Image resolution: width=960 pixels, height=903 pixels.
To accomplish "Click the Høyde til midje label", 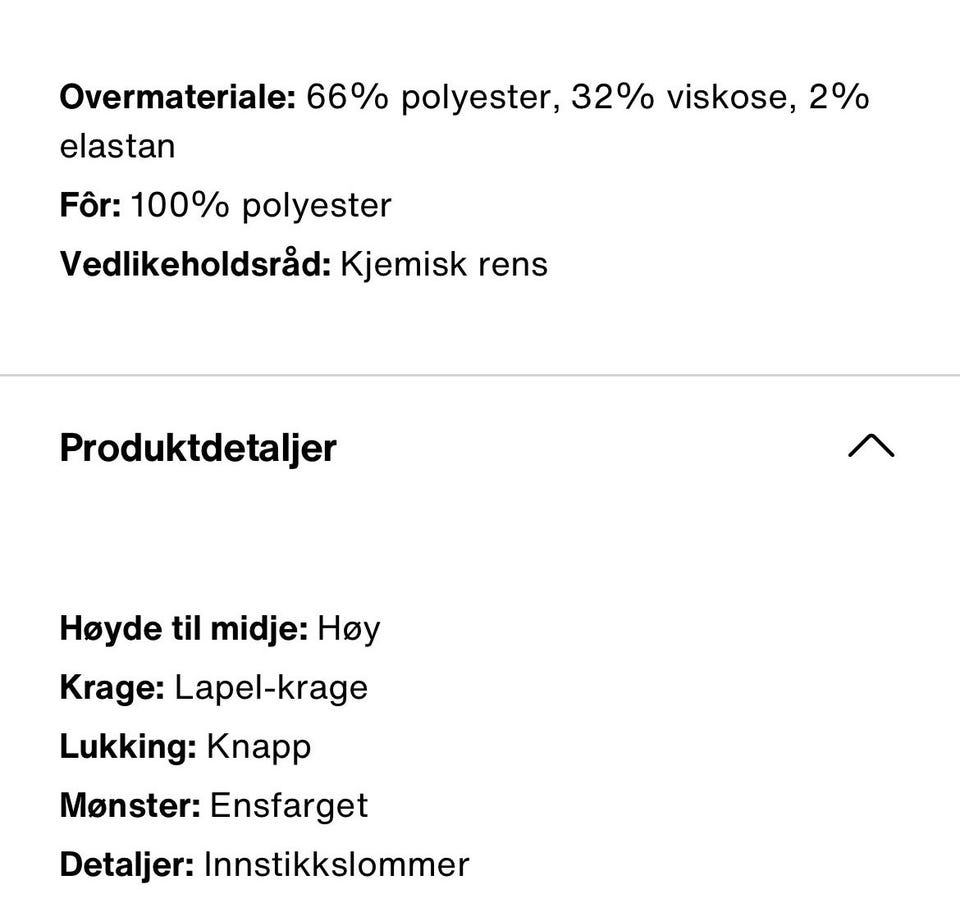I will [x=184, y=629].
